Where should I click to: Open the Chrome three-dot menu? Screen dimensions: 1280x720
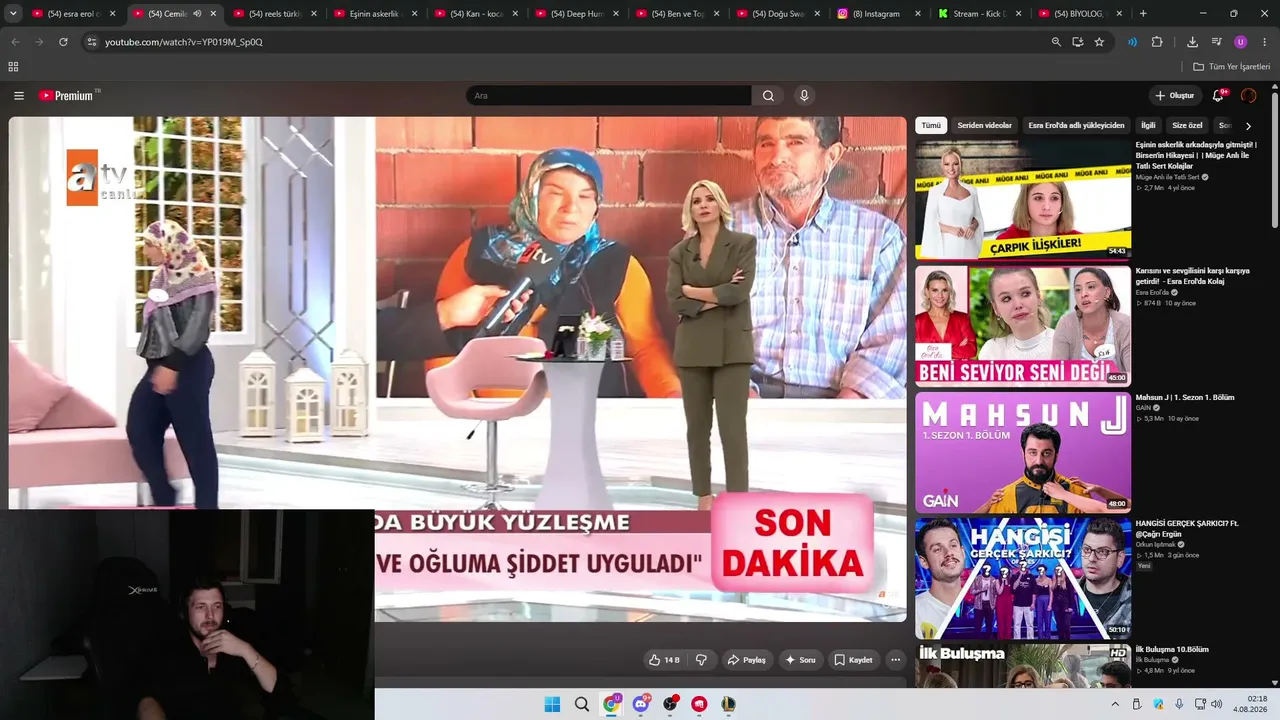[x=1265, y=42]
